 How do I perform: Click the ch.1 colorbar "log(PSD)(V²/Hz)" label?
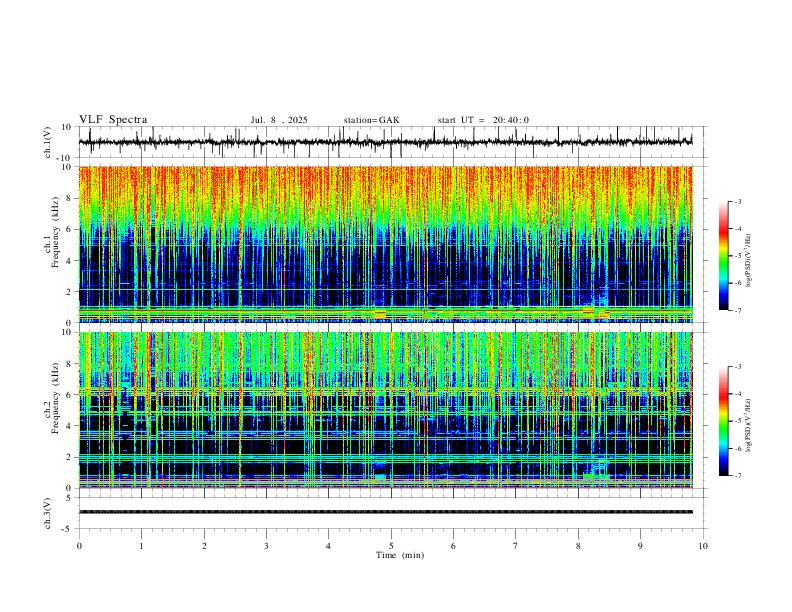748,260
